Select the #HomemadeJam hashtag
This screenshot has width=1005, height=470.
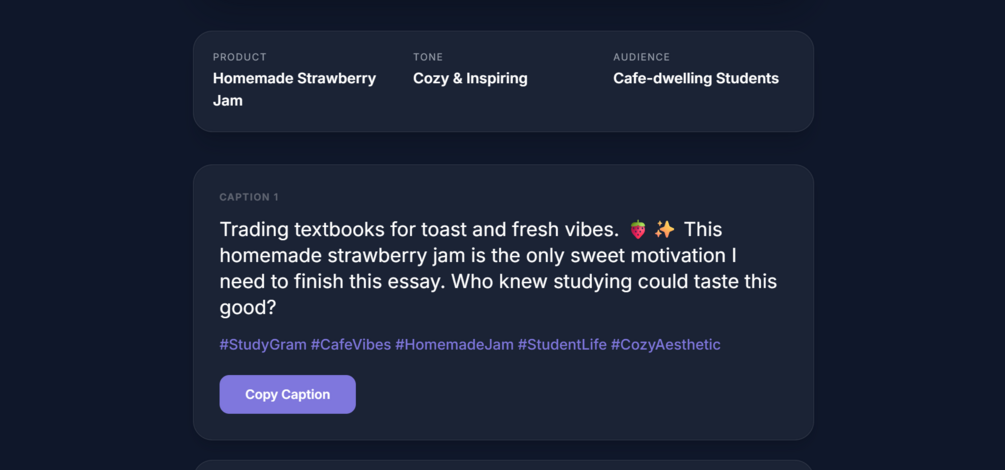[x=454, y=344]
